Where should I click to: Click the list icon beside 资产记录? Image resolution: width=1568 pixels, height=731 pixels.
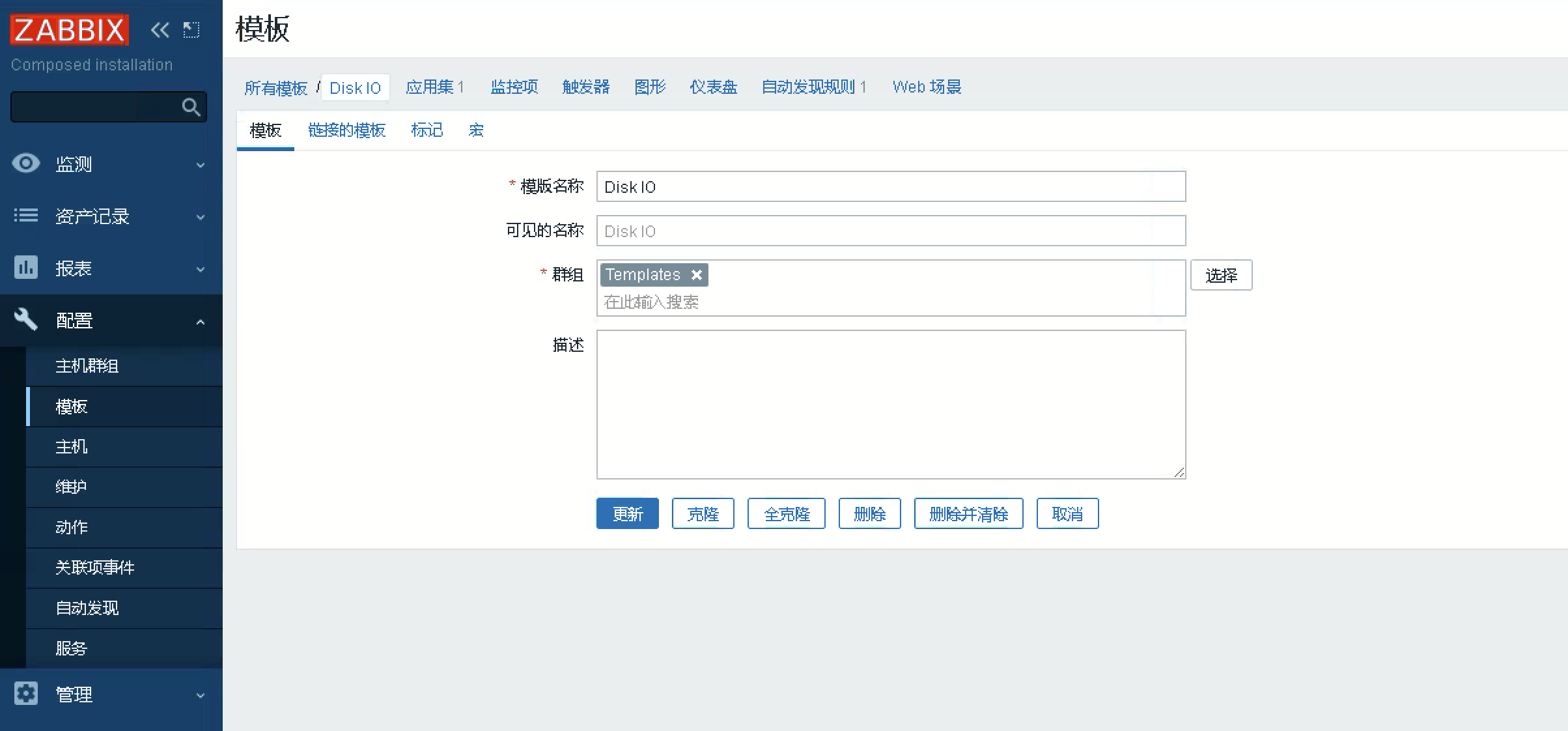[x=26, y=216]
